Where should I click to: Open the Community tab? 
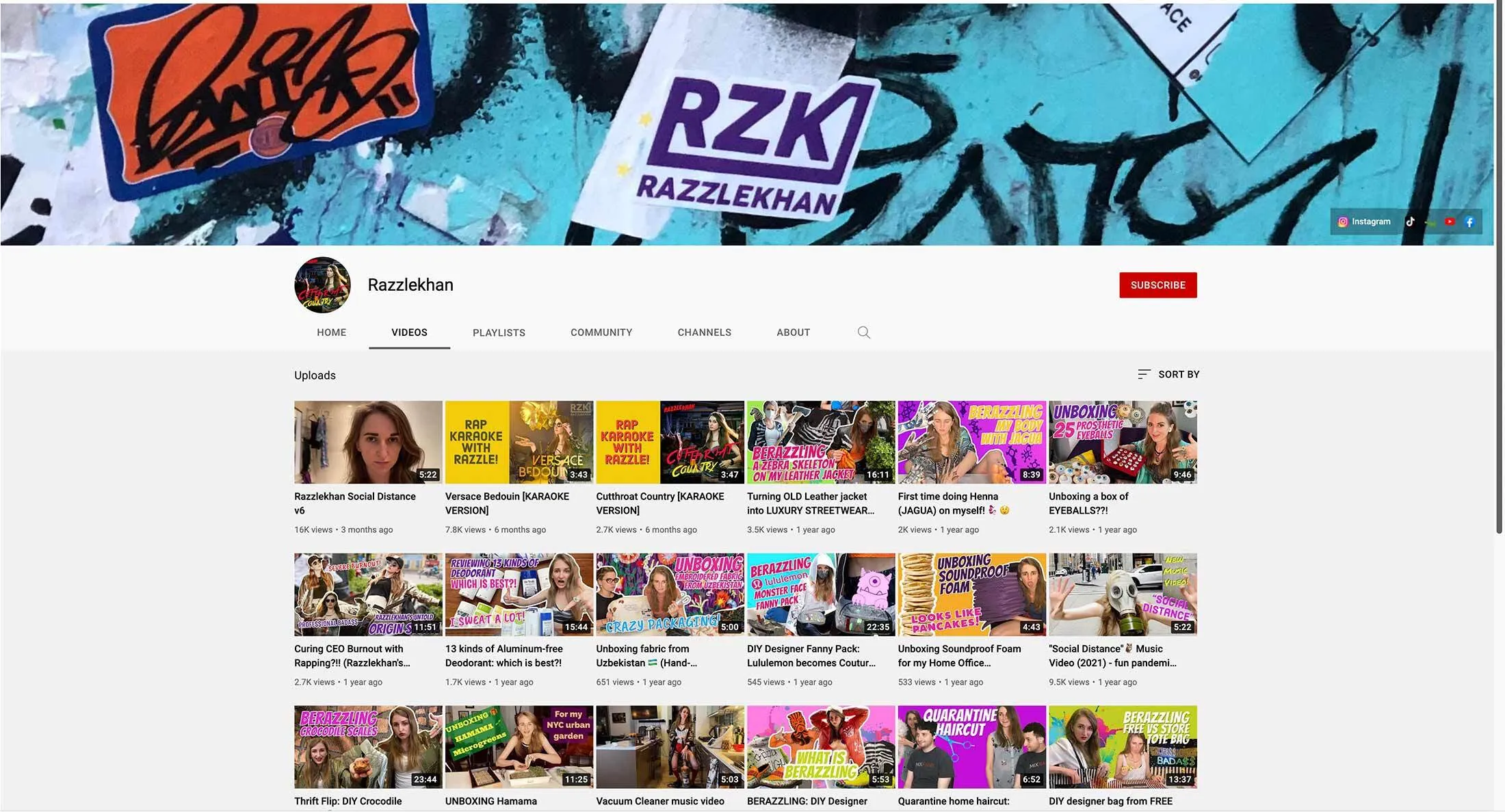601,332
